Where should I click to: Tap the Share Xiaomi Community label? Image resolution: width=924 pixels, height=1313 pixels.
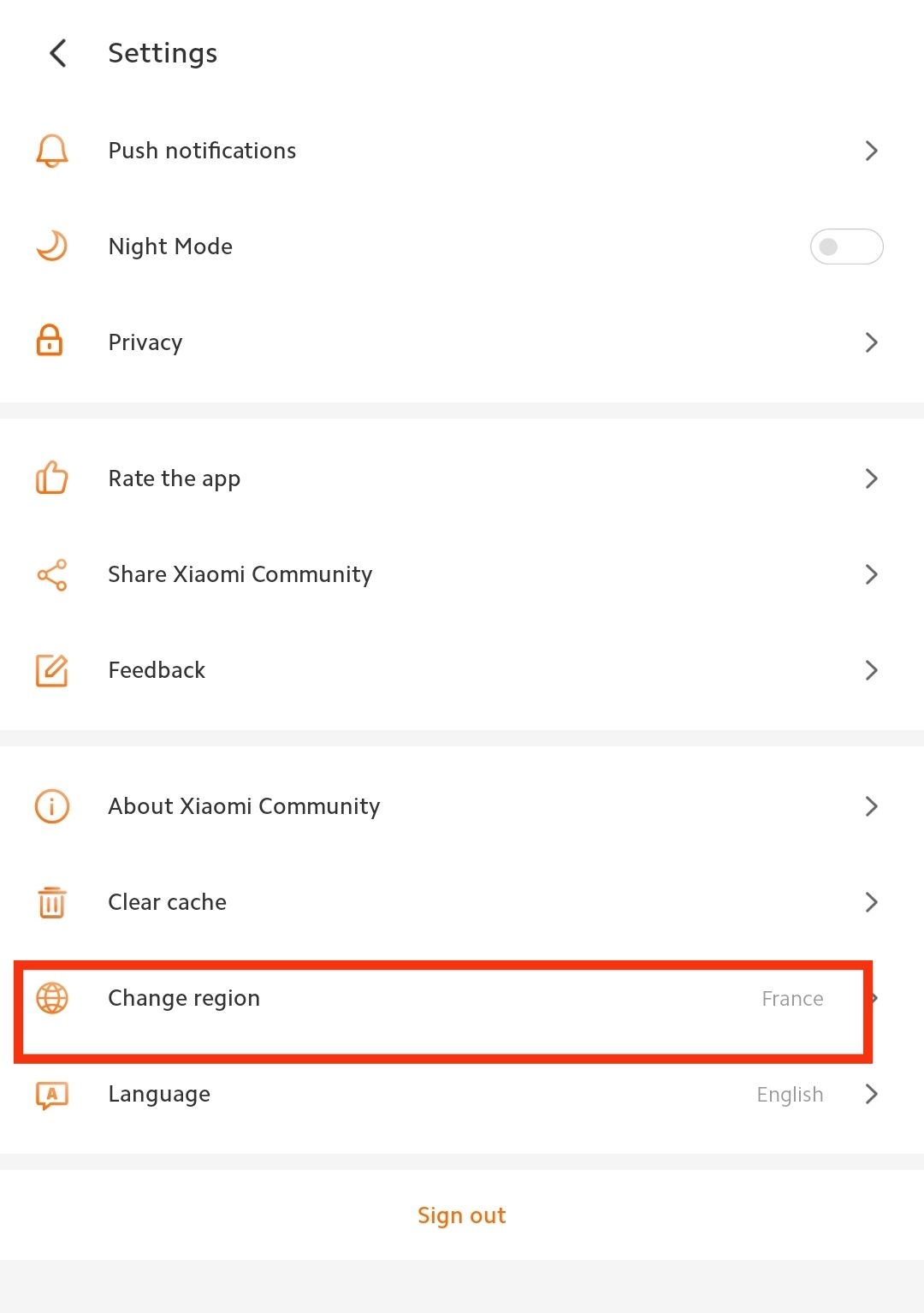pos(240,574)
